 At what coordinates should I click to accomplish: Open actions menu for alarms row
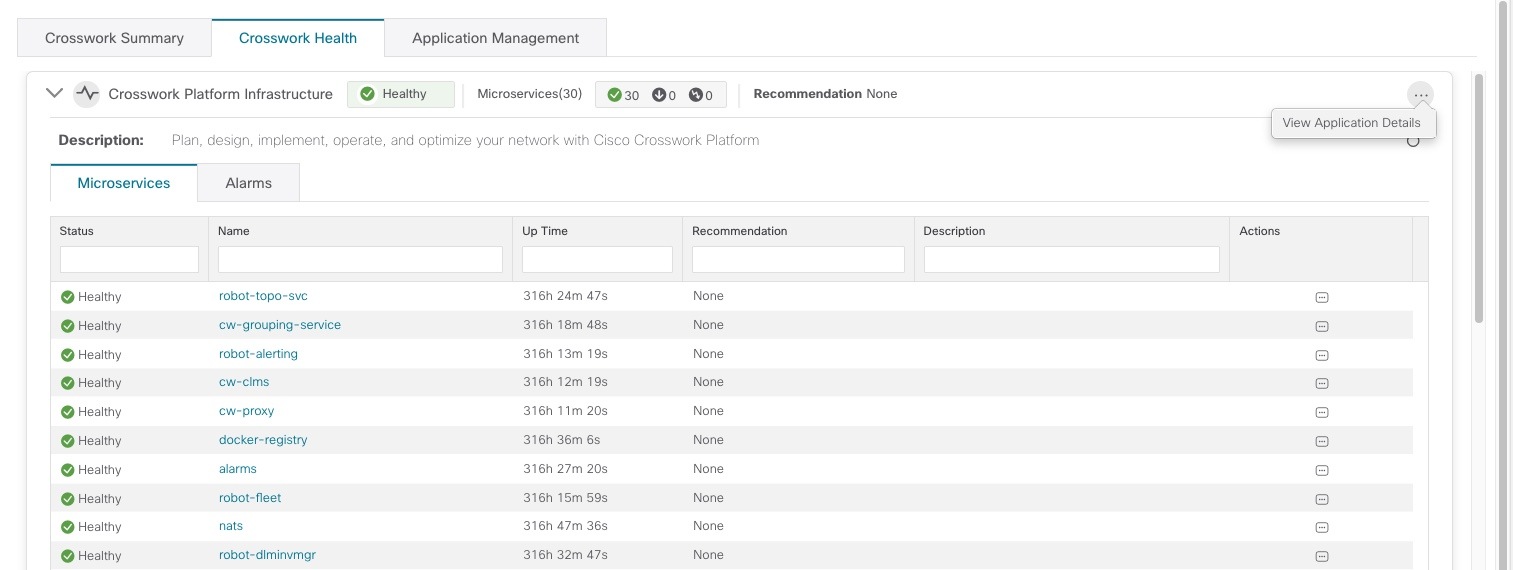click(1321, 470)
